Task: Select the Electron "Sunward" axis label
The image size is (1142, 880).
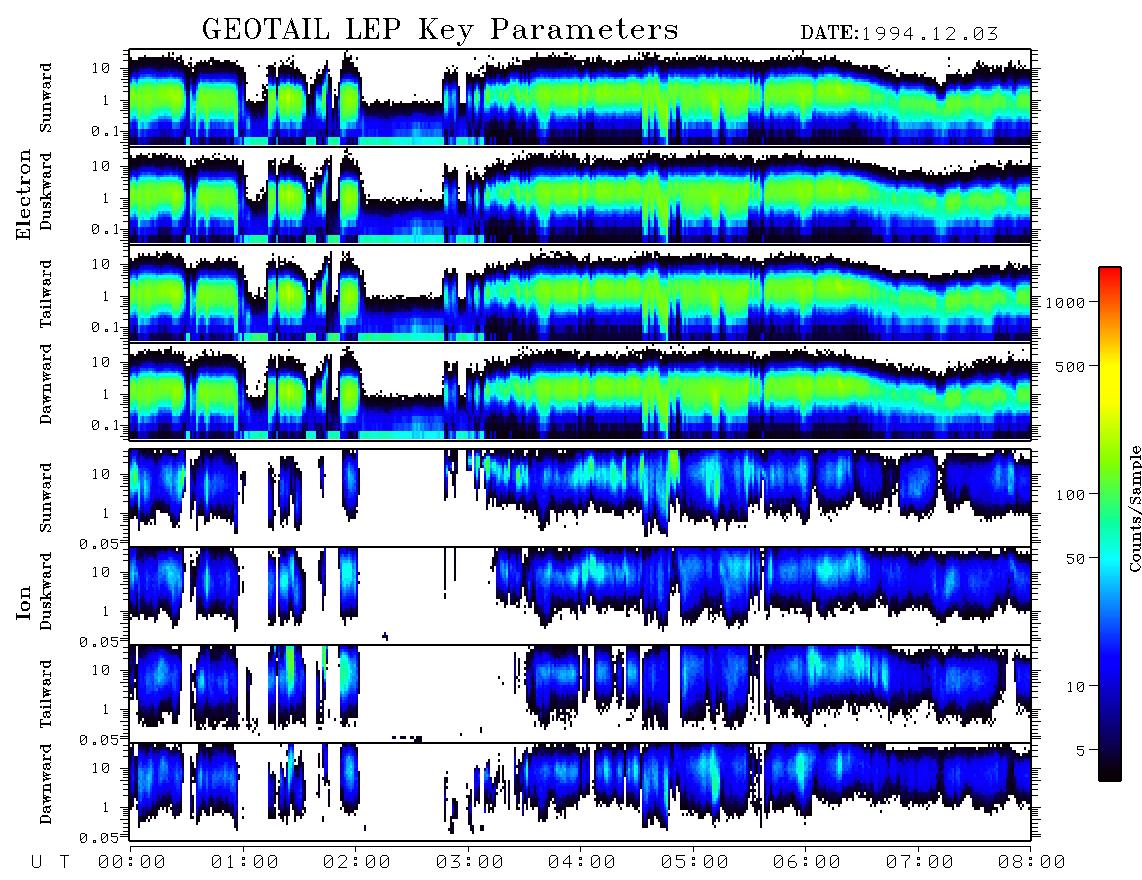Action: [x=46, y=98]
